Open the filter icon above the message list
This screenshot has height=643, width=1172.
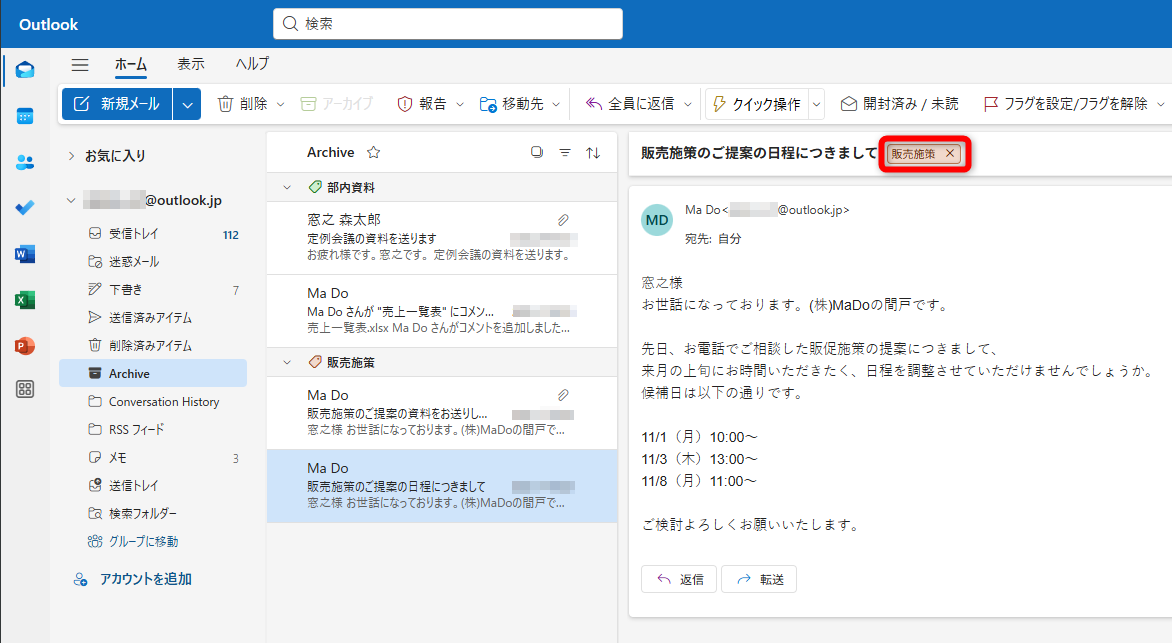tap(565, 152)
